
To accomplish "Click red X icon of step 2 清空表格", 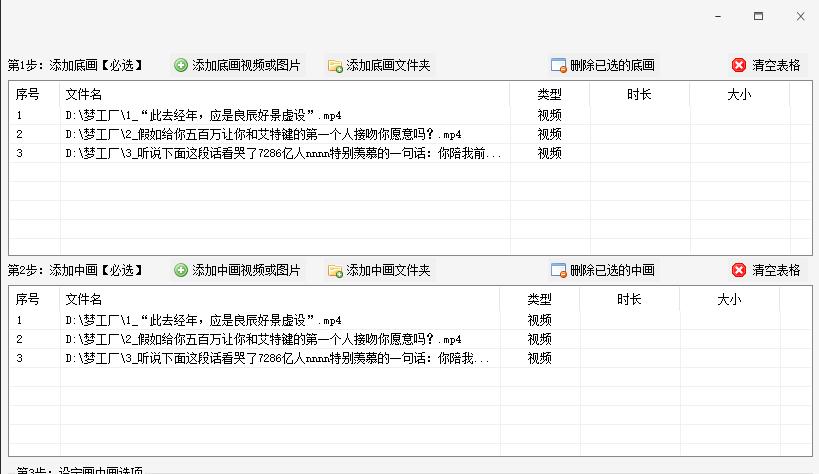I will tap(739, 270).
